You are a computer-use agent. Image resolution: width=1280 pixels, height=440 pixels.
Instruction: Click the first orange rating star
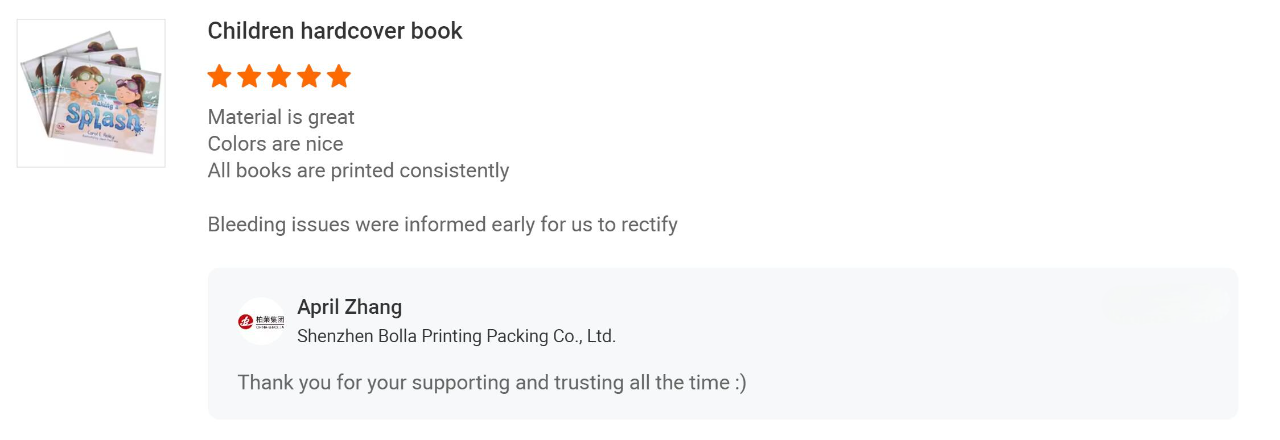(219, 76)
